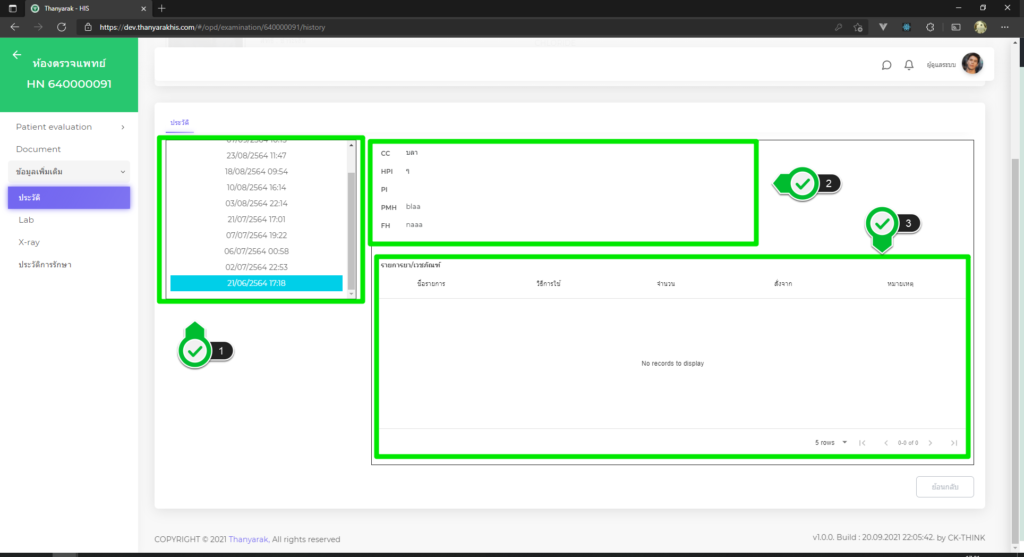Go to the next table page
The height and width of the screenshot is (557, 1024).
930,443
